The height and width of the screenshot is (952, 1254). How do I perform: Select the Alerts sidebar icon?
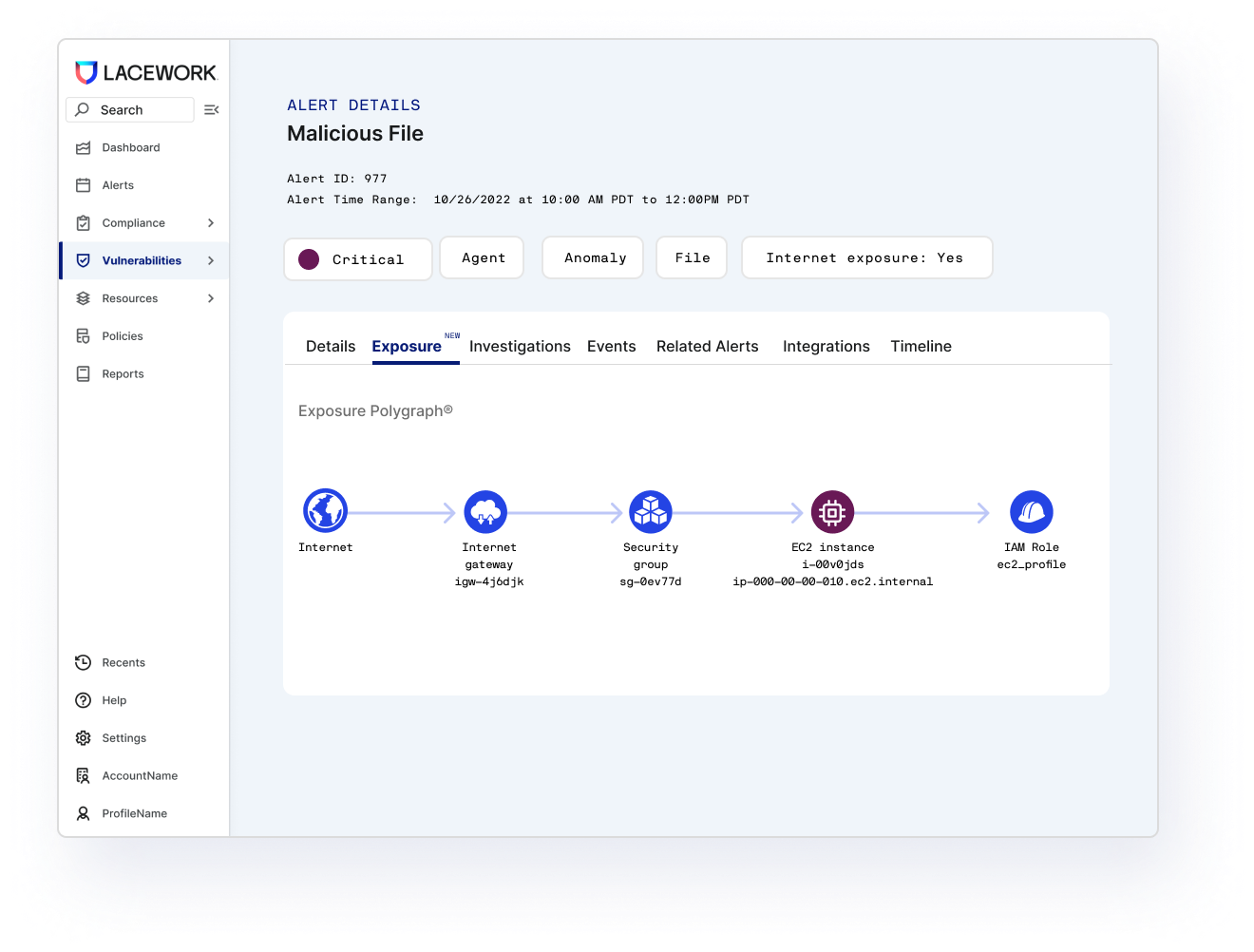tap(85, 185)
